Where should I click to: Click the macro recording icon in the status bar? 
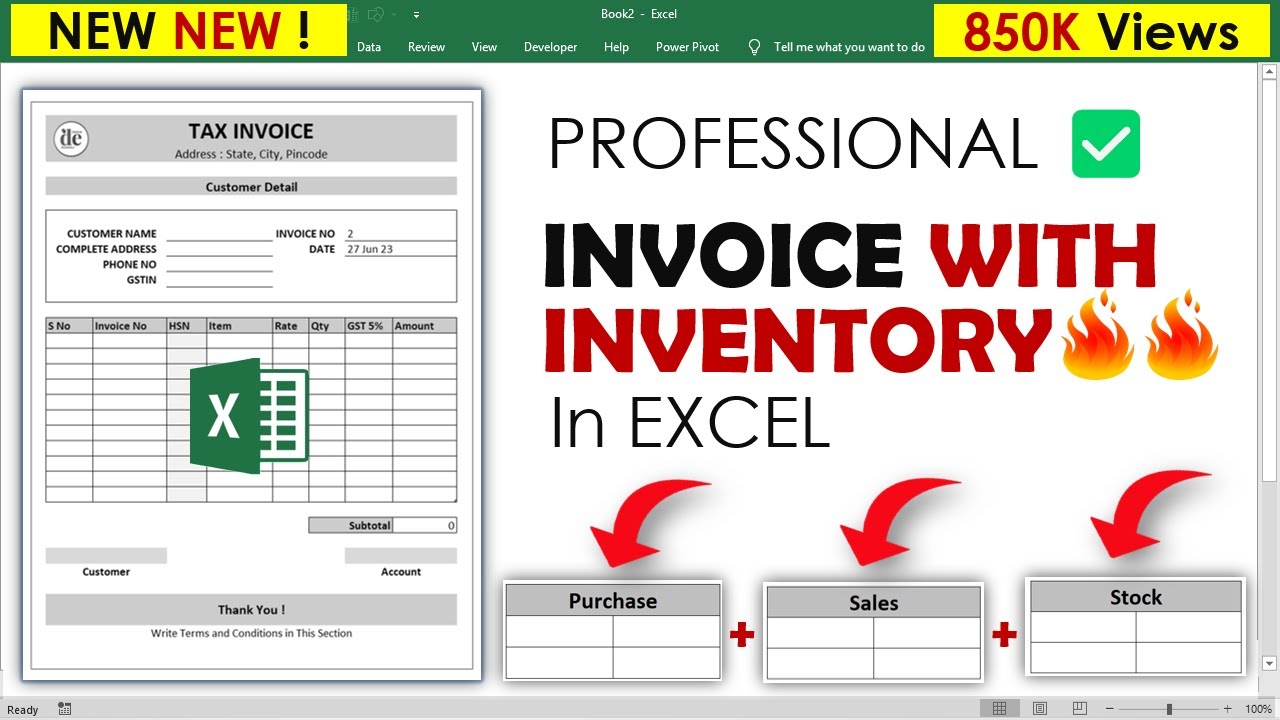[65, 709]
